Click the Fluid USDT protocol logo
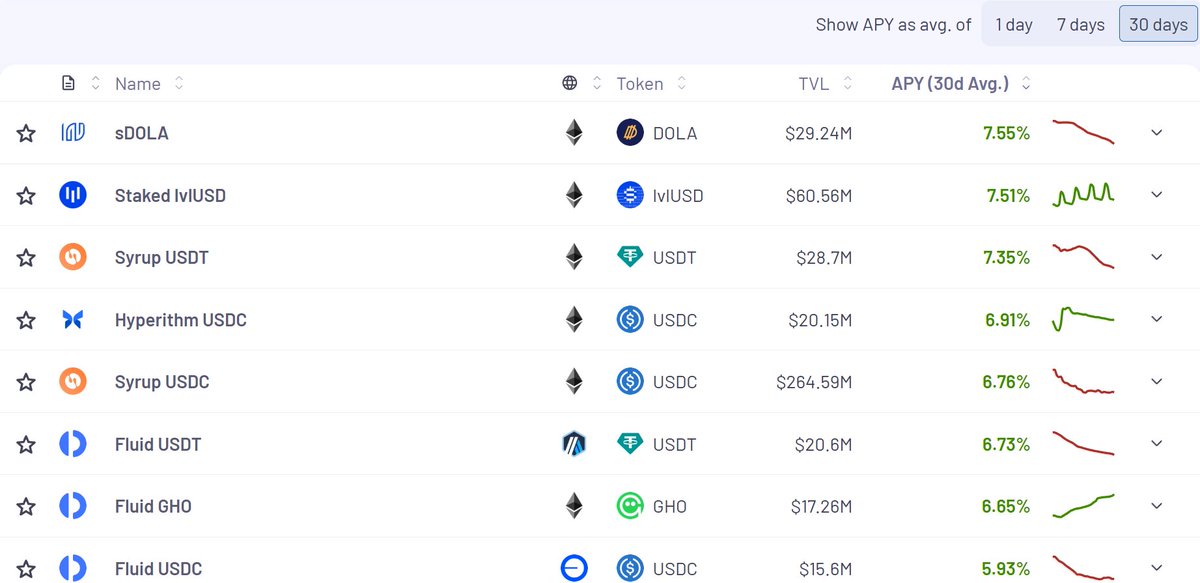The height and width of the screenshot is (583, 1200). pyautogui.click(x=73, y=444)
